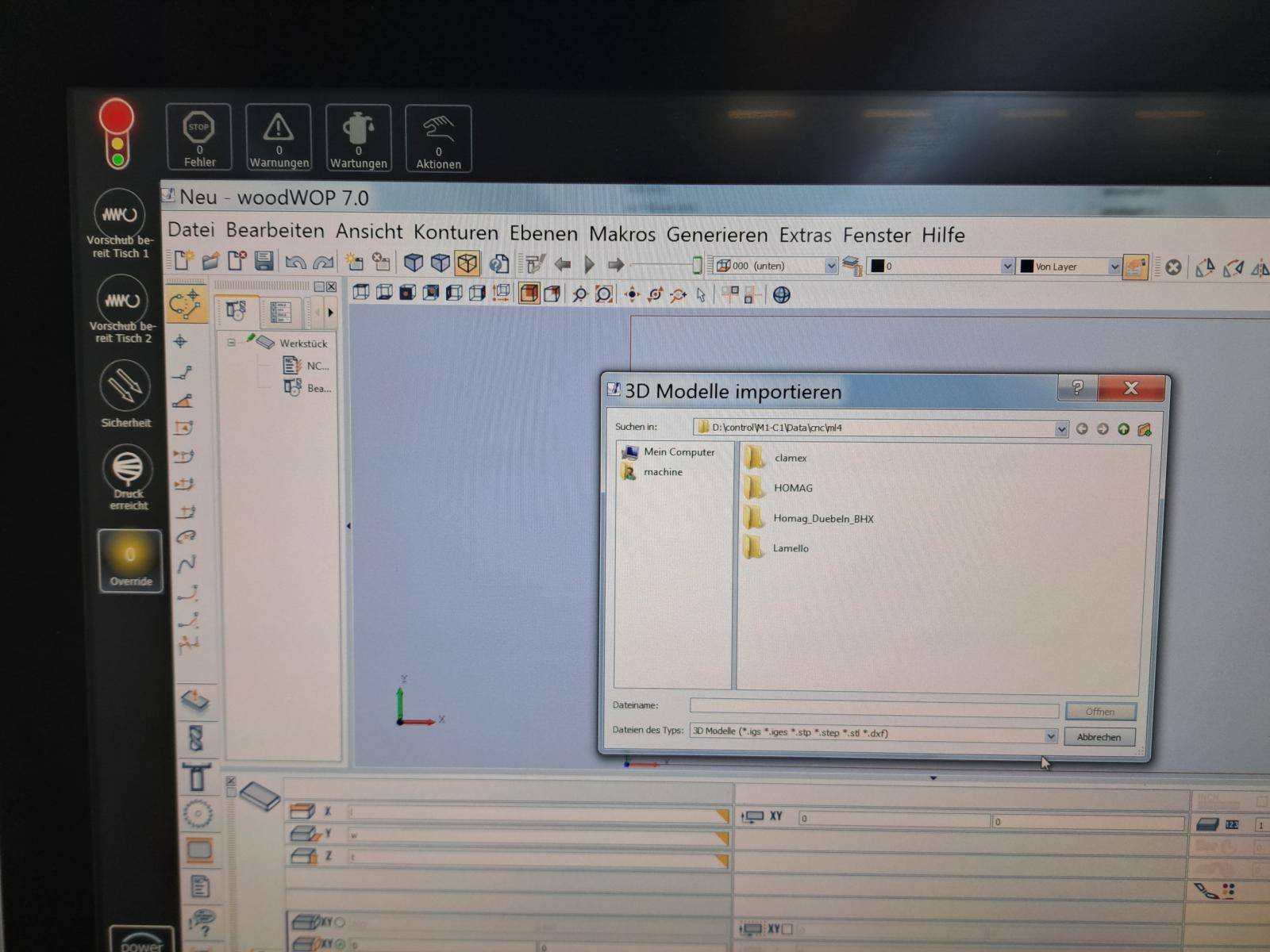Click Vorschub bereit Tisch 1 icon
Viewport: 1270px width, 952px height.
(x=120, y=213)
